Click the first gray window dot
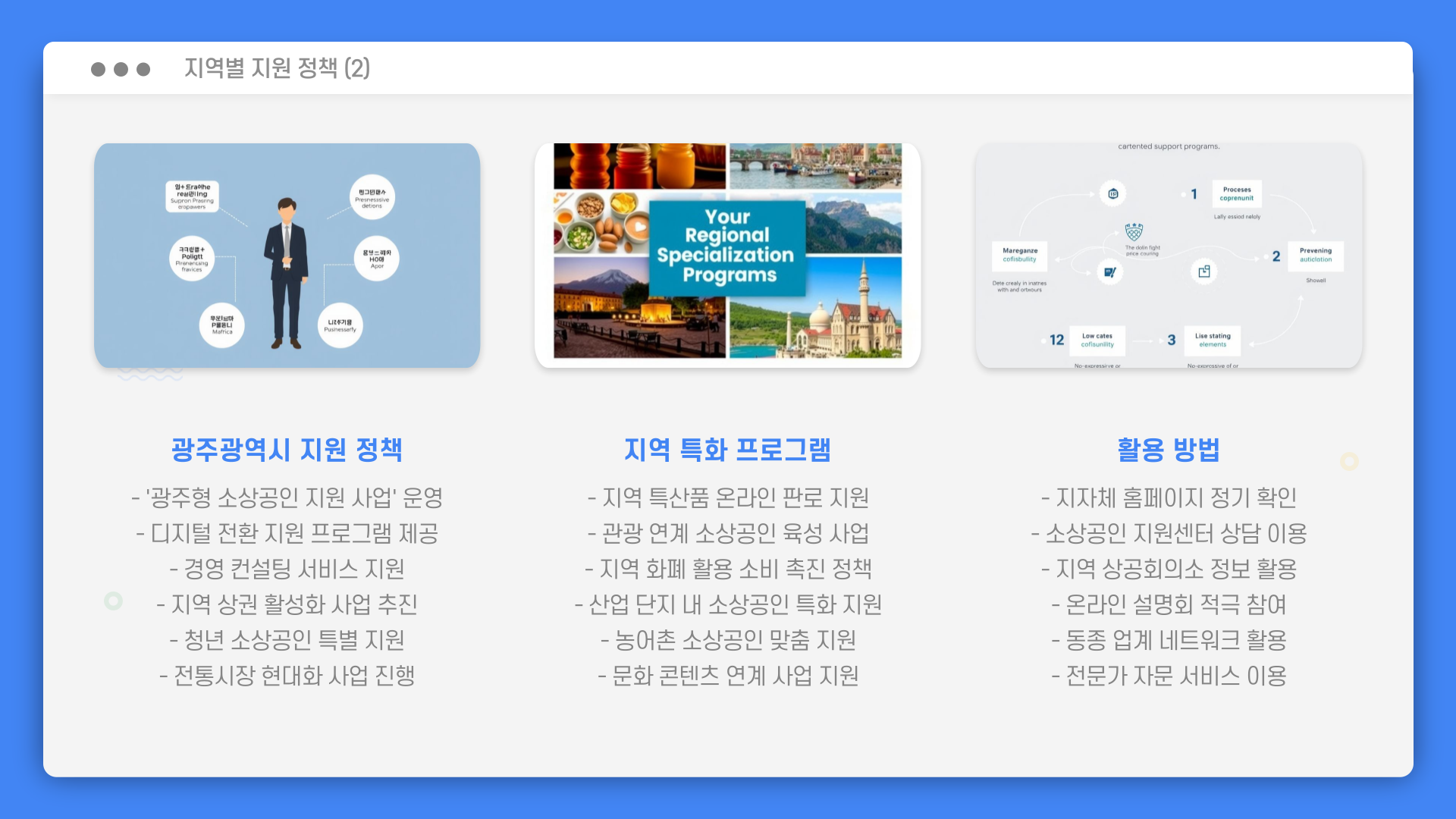Viewport: 1456px width, 819px height. coord(98,69)
